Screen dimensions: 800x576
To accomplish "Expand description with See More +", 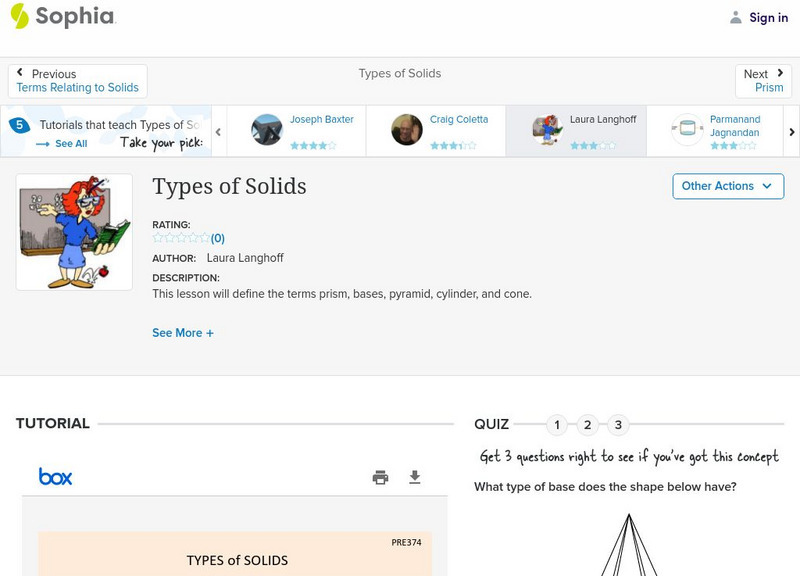I will coord(183,333).
